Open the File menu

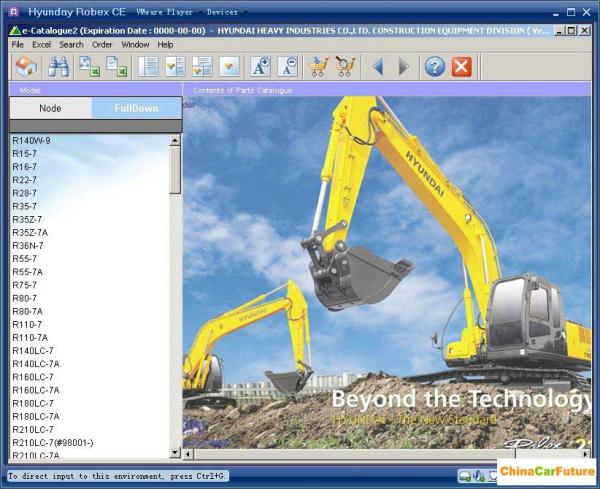pyautogui.click(x=18, y=45)
